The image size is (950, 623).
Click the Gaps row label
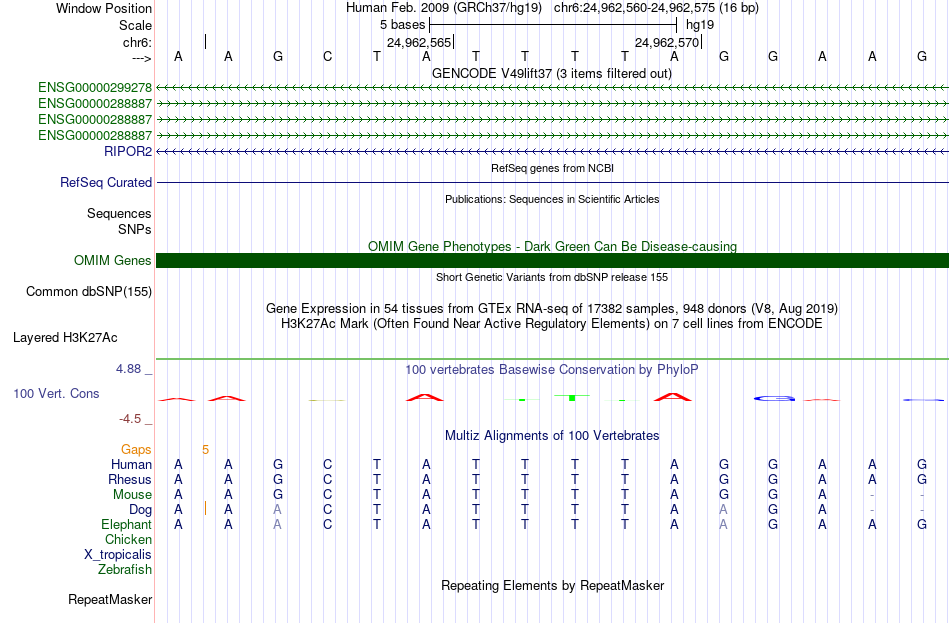click(136, 450)
